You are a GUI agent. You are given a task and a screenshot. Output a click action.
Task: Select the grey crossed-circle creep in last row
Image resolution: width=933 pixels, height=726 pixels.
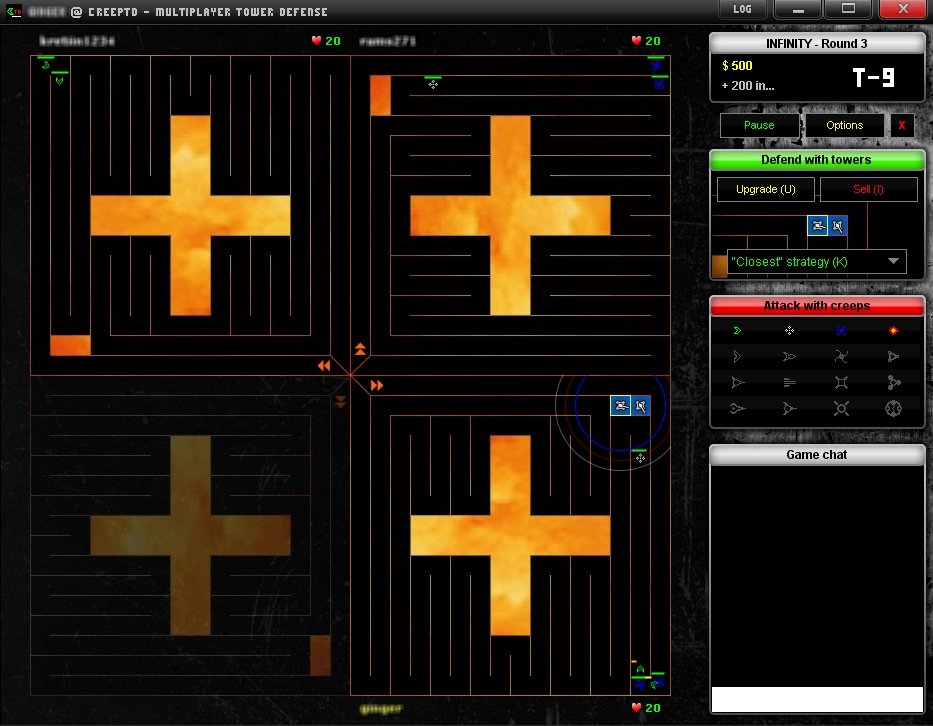(841, 408)
